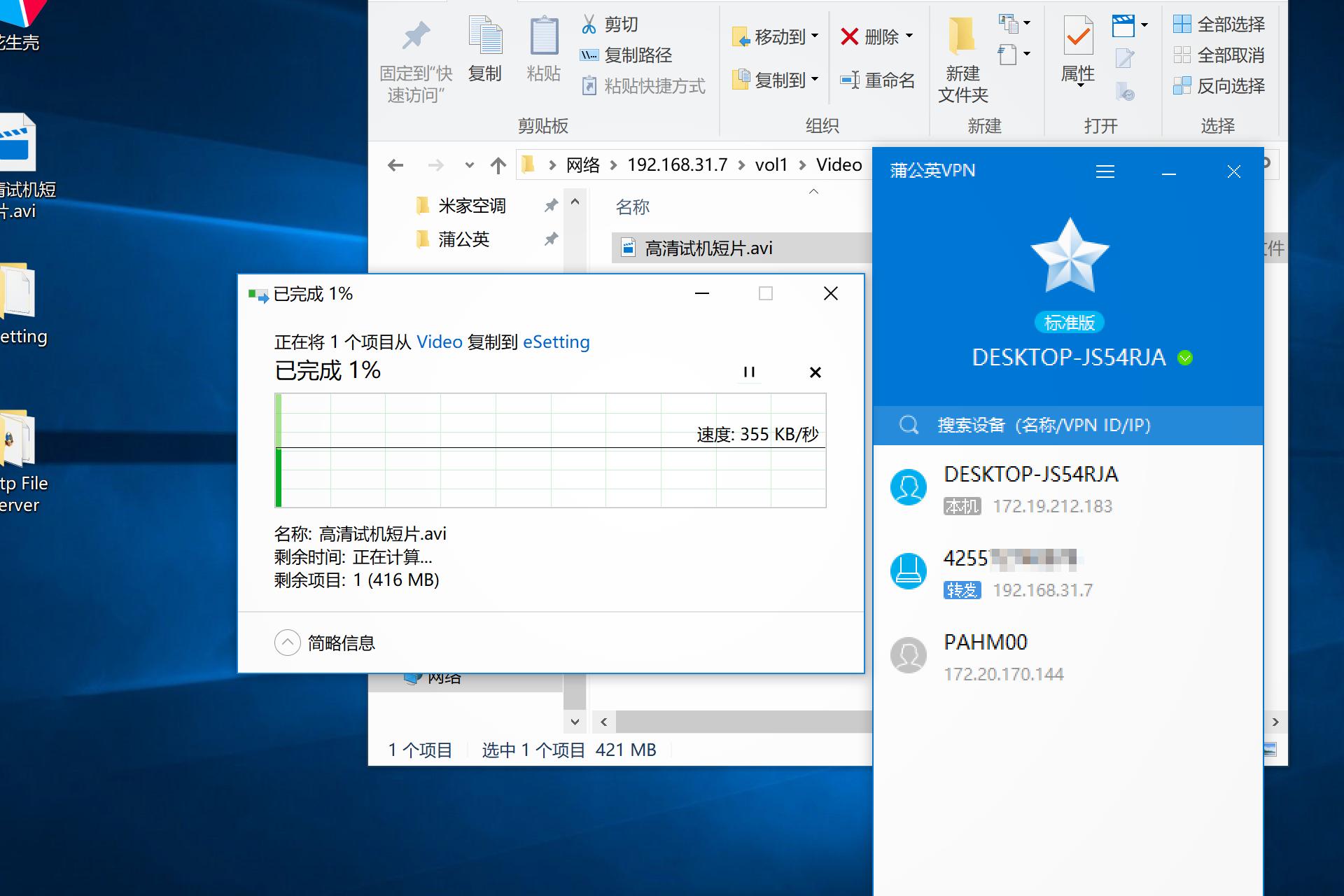Click the Paste (粘贴) ribbon icon
The image size is (1344, 896).
[x=543, y=35]
